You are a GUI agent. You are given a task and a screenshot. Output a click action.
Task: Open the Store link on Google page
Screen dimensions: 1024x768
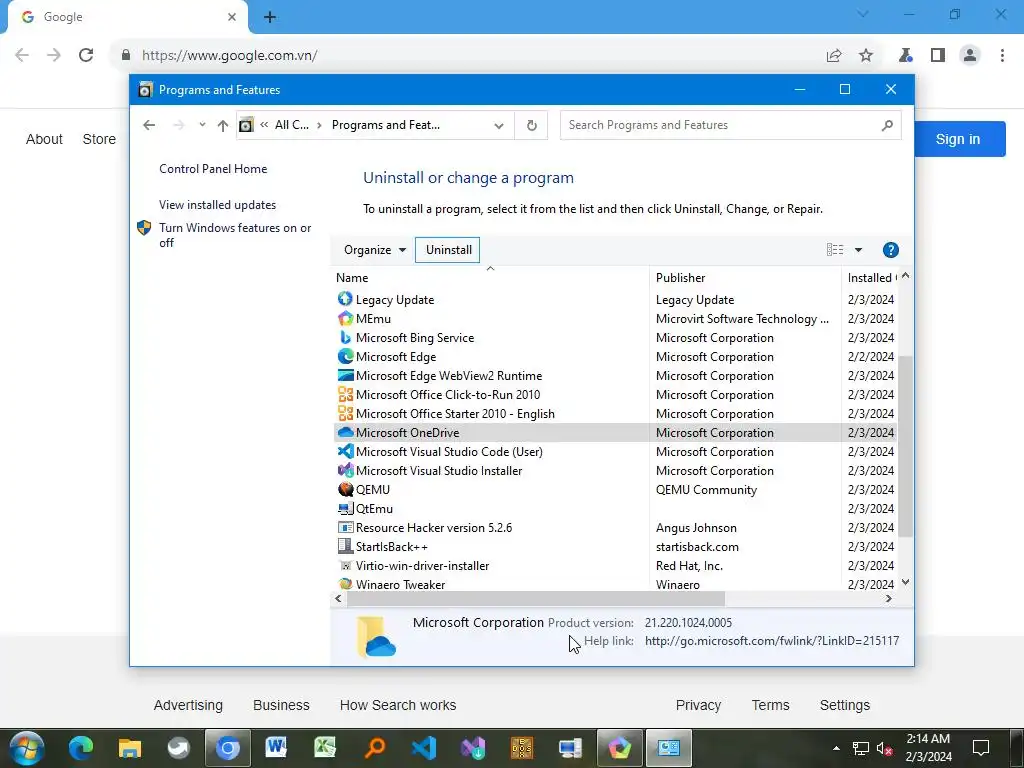[99, 139]
